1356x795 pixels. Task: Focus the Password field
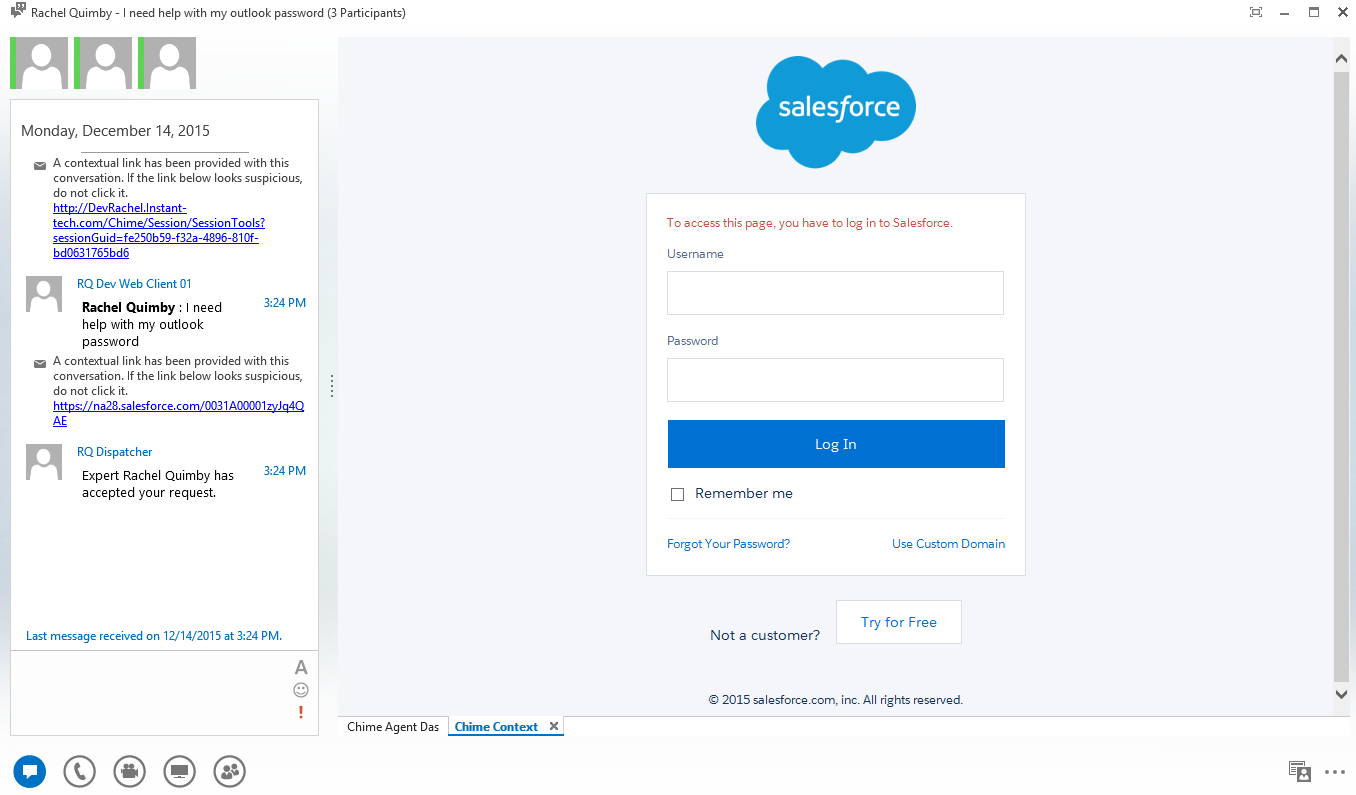[835, 380]
